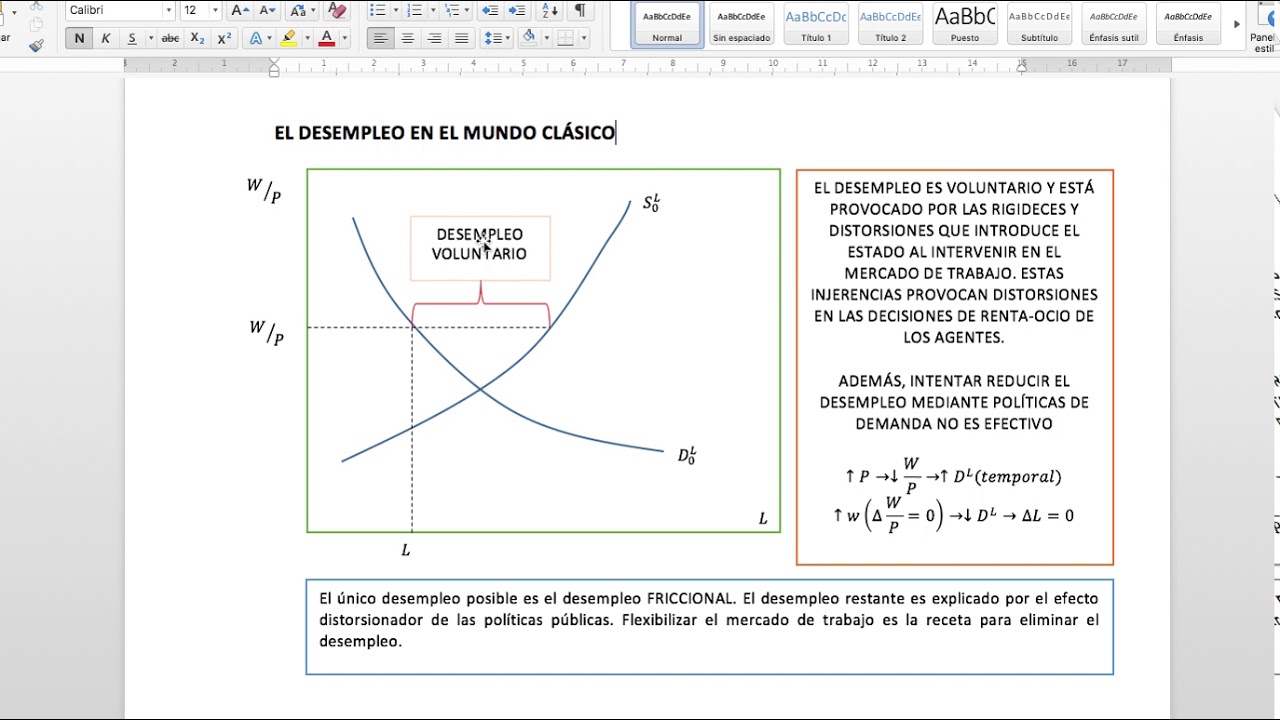Viewport: 1280px width, 720px height.
Task: Click the multilevel list icon
Action: point(452,10)
